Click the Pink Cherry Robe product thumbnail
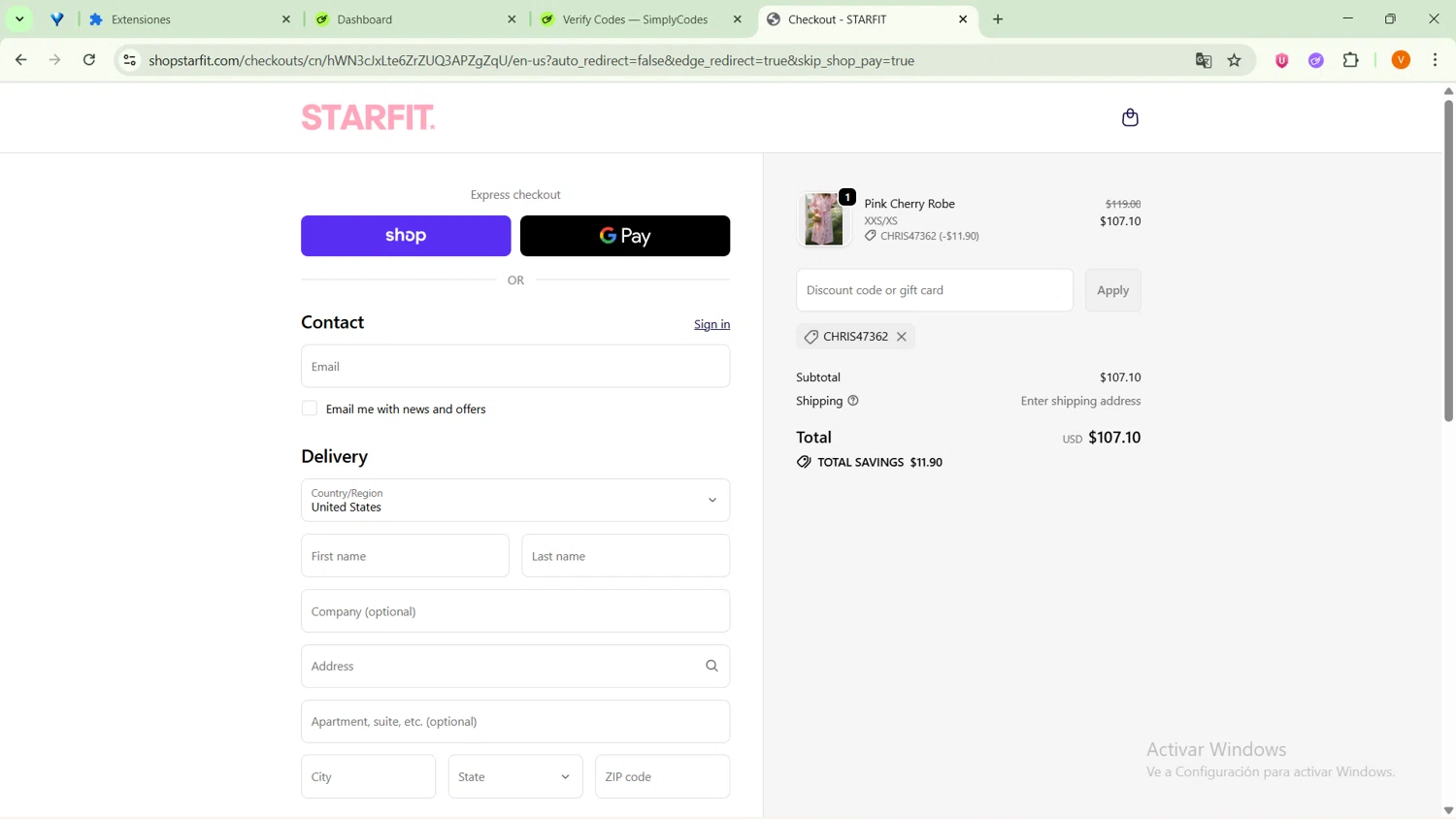The width and height of the screenshot is (1456, 819). click(823, 219)
